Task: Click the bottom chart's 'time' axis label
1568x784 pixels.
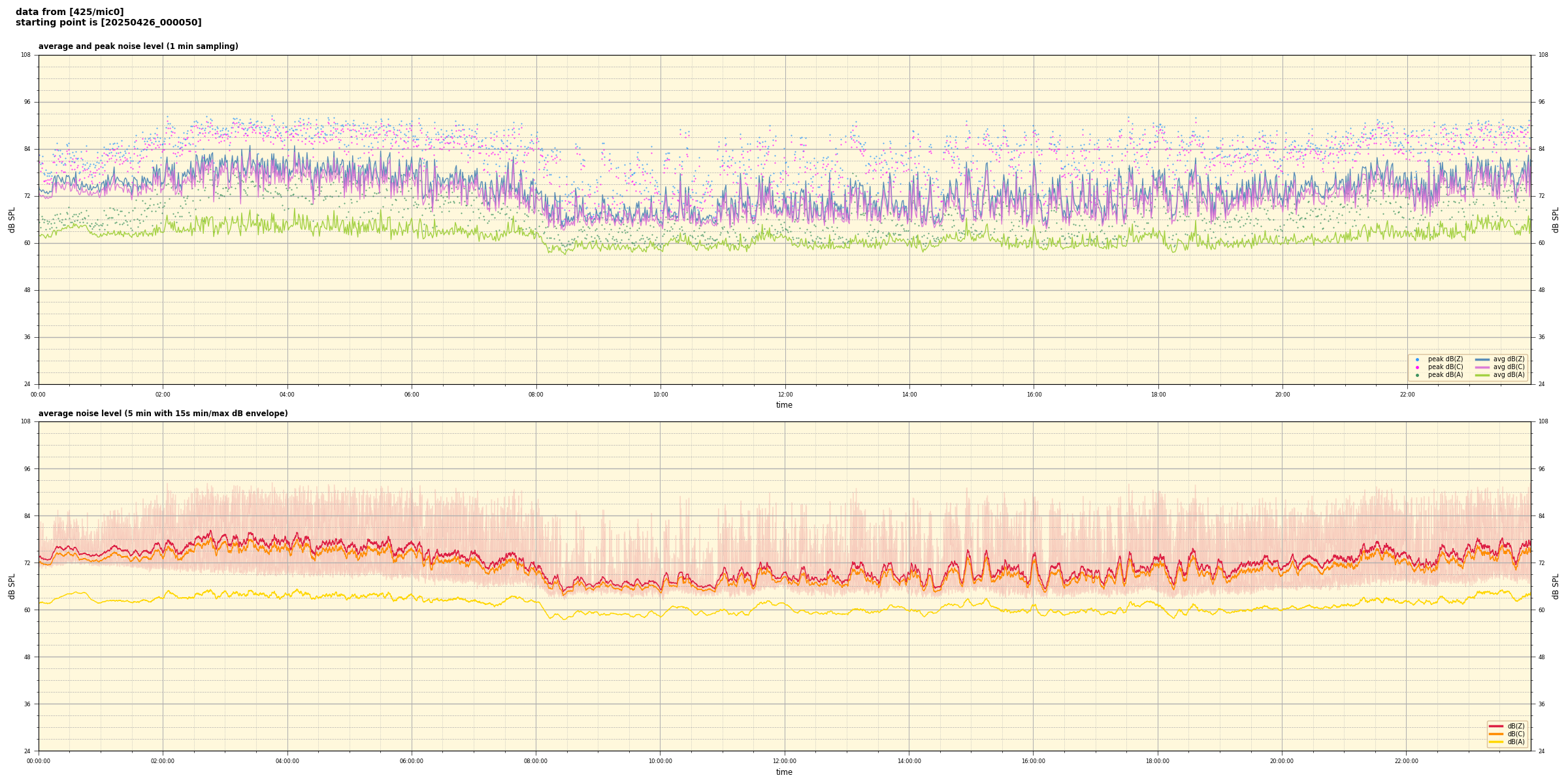Action: 784,772
